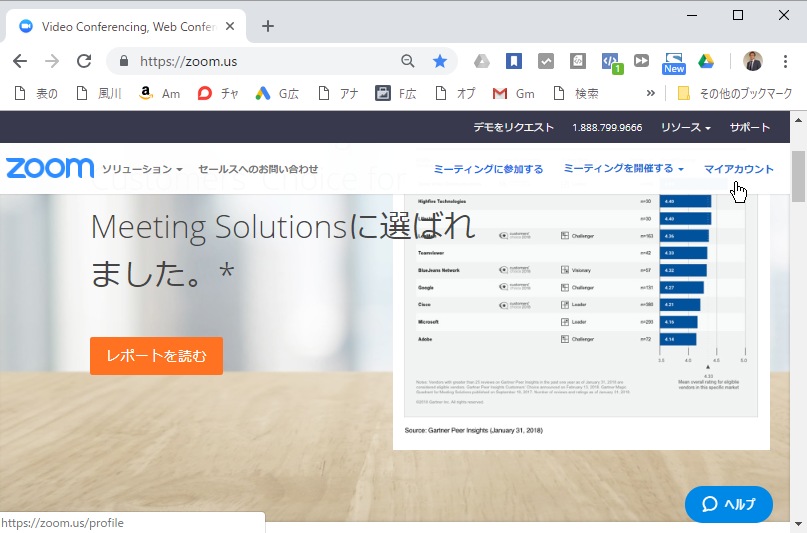This screenshot has height=533, width=807.
Task: Click the fast-forward extension icon
Action: 641,61
